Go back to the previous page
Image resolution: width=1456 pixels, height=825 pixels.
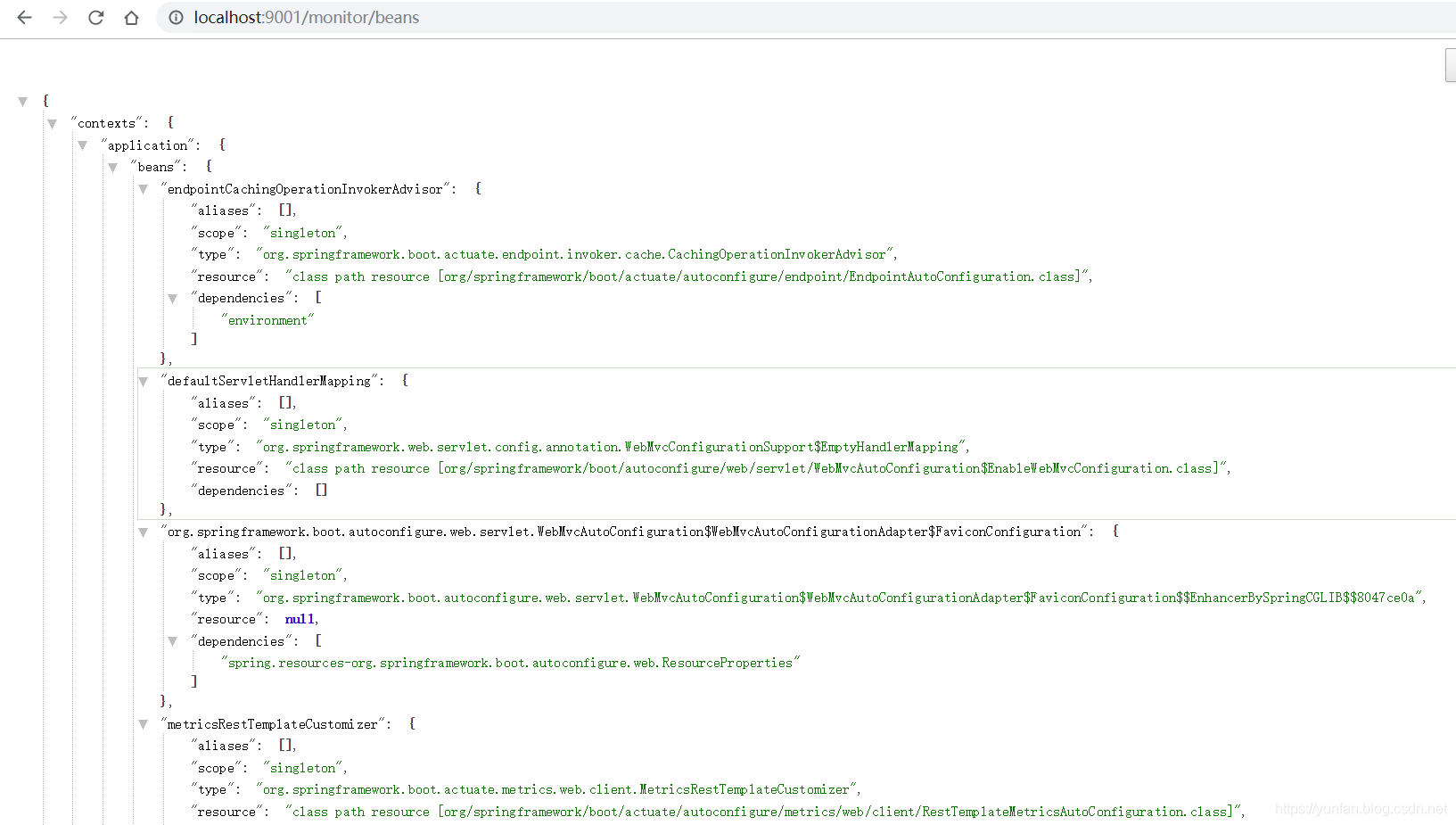point(24,18)
